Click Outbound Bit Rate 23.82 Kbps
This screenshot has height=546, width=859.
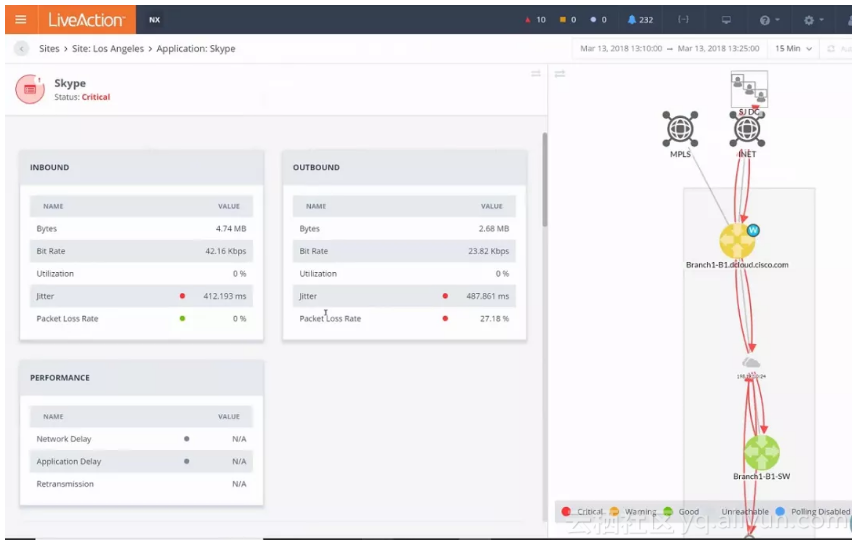(x=488, y=251)
